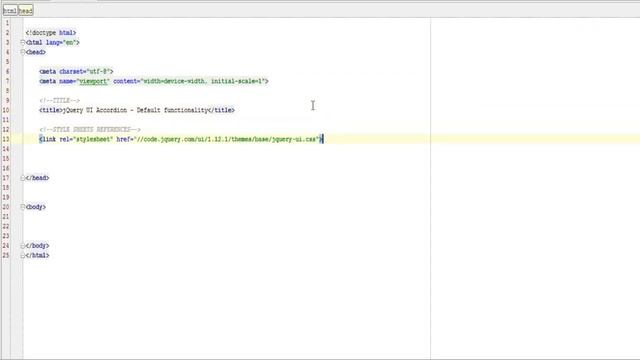Click the STYLE SHEETS REFERENCES comment
The width and height of the screenshot is (640, 360).
[90, 129]
